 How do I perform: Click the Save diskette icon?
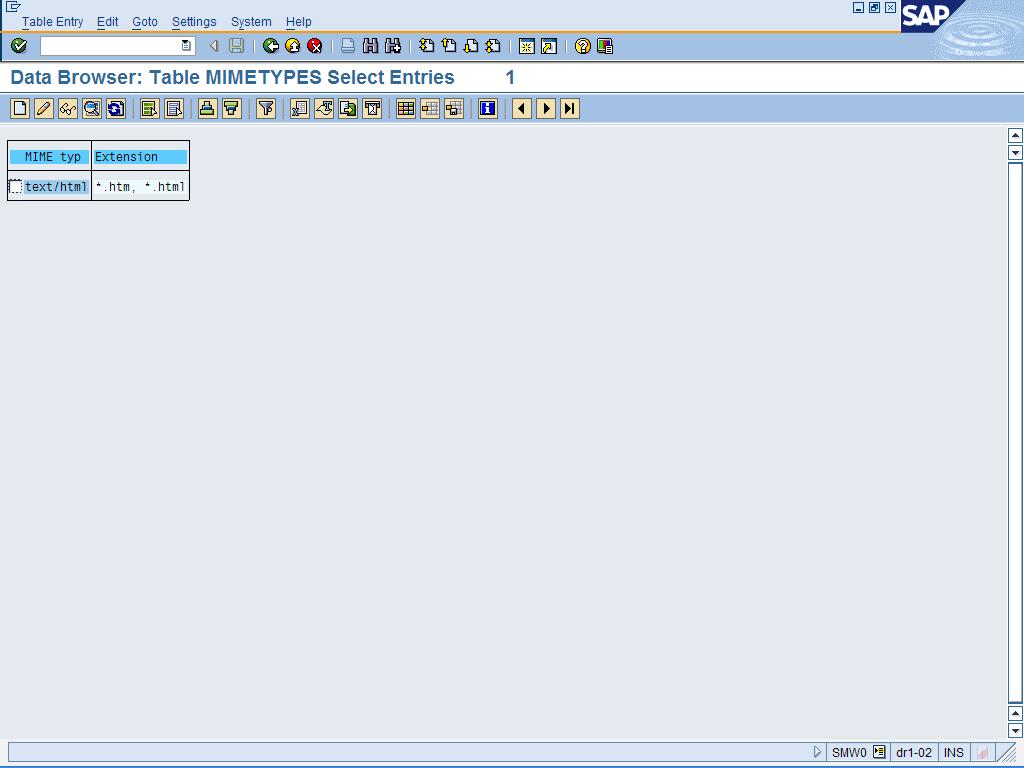tap(236, 46)
